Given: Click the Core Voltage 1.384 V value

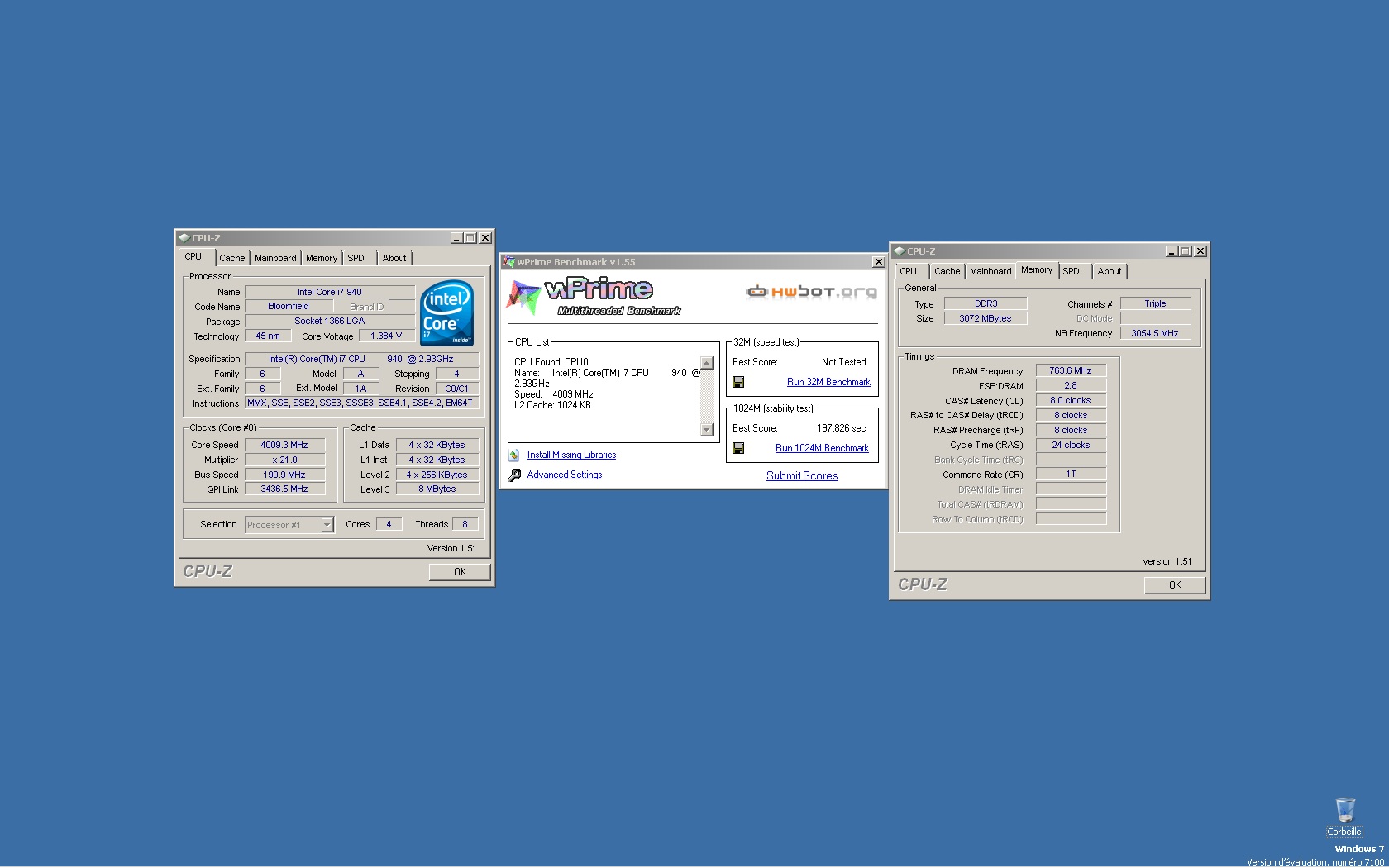Looking at the screenshot, I should 386,336.
